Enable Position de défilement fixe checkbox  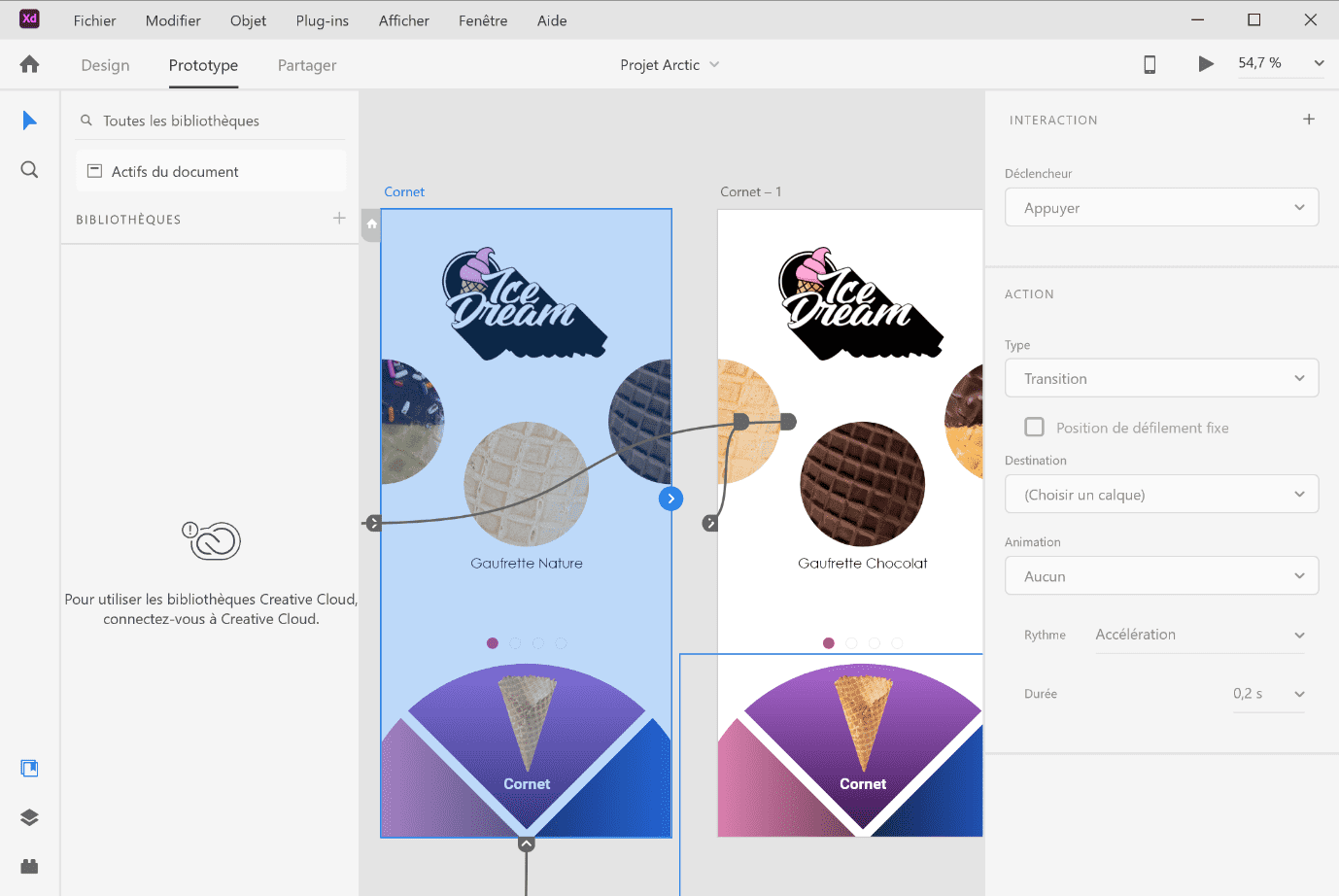click(x=1035, y=427)
